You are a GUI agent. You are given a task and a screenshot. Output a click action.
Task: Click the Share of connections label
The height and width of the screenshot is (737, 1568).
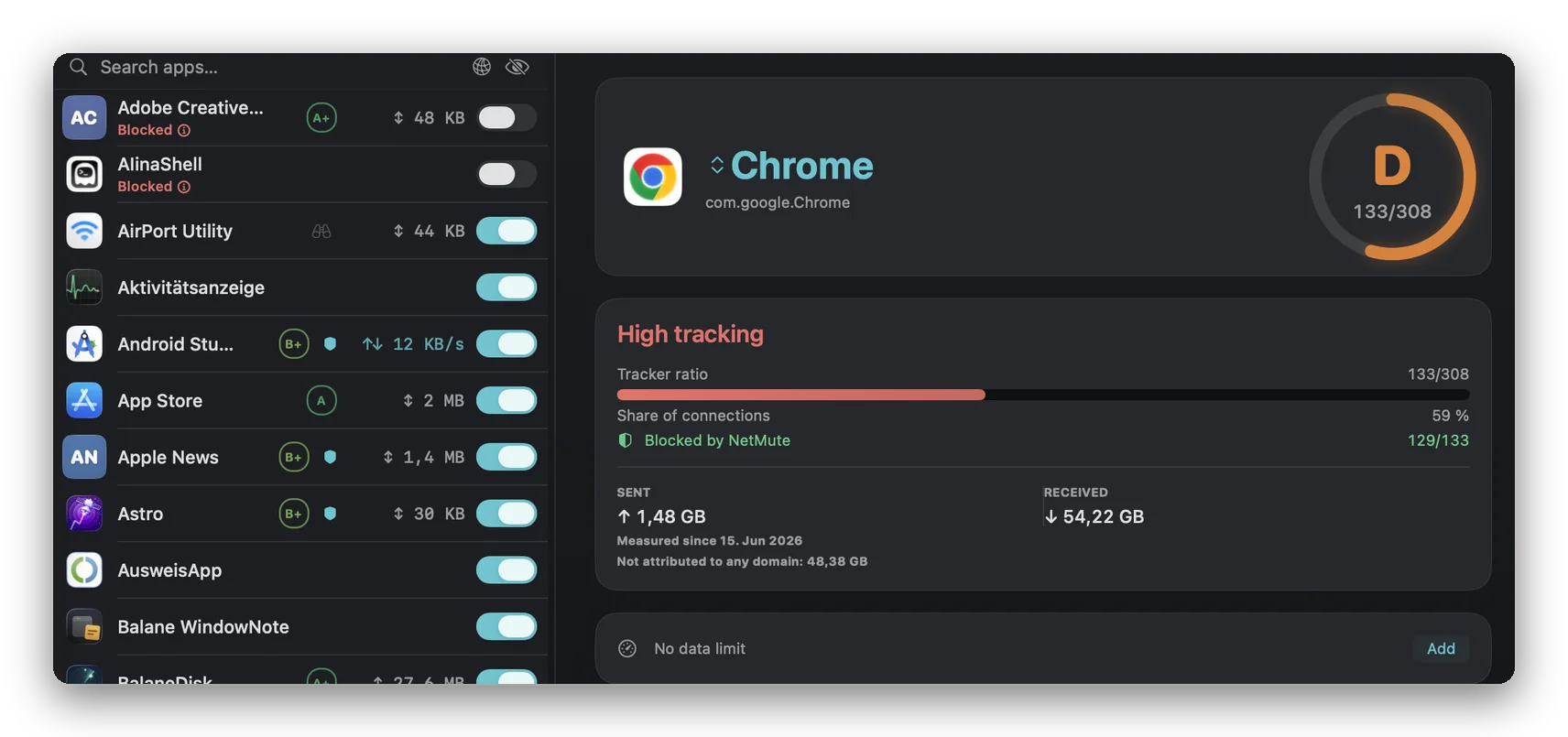click(x=693, y=416)
